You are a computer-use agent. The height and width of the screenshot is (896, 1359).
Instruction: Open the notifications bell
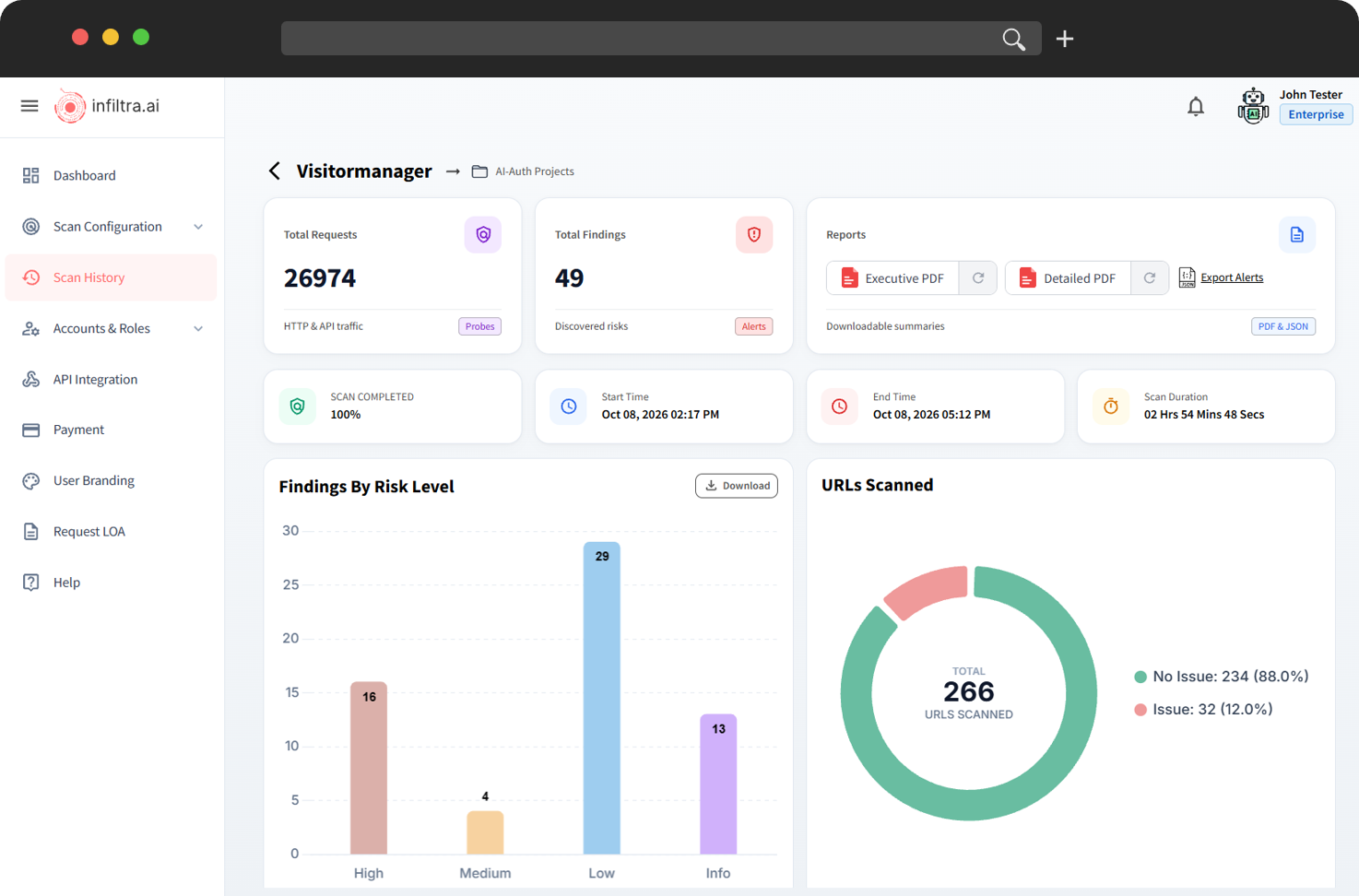click(x=1196, y=107)
